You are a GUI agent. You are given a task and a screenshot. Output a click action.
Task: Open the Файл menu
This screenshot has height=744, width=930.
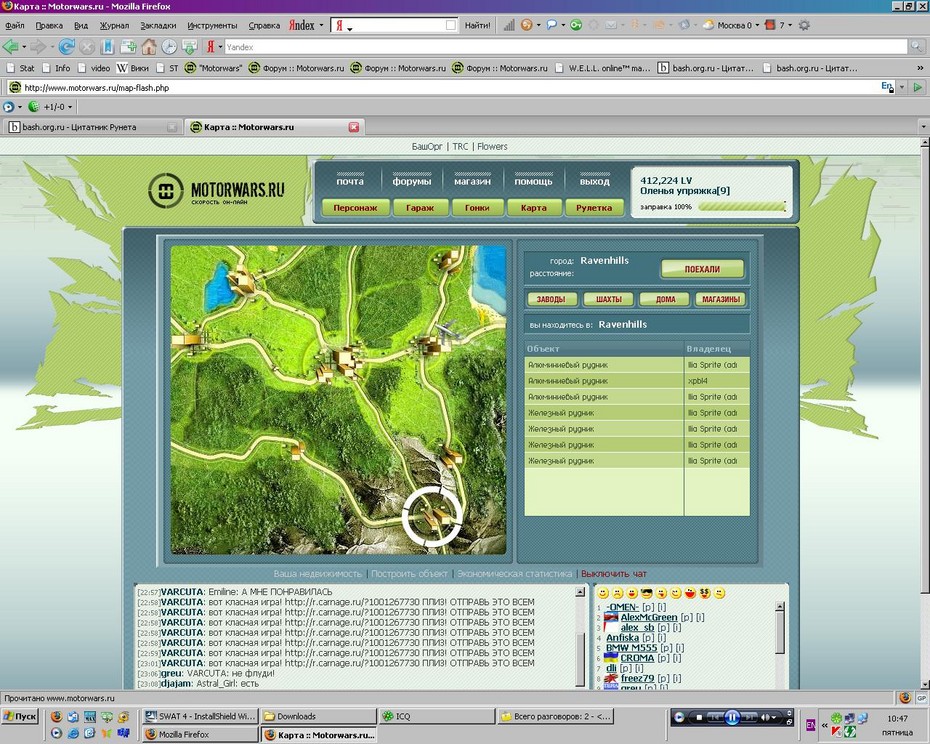pos(15,25)
